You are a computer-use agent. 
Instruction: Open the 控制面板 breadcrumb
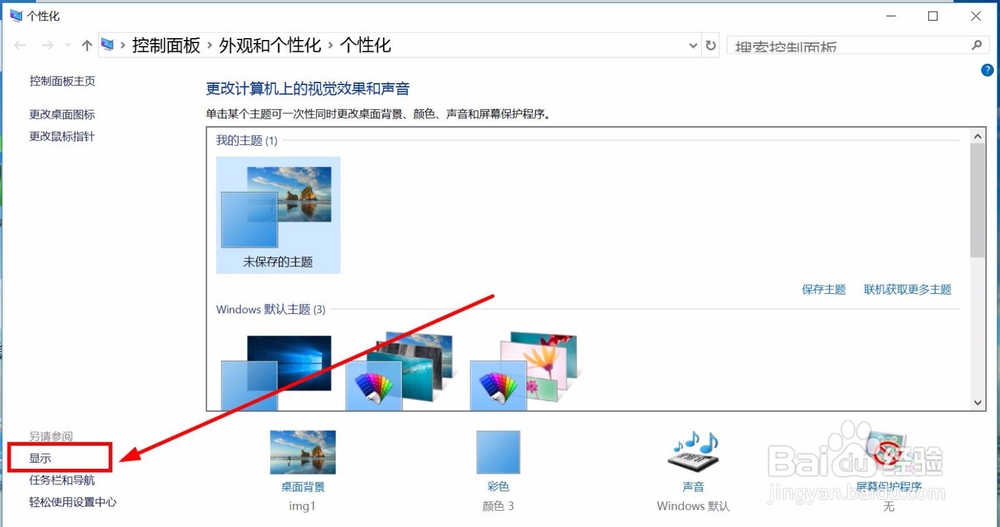166,45
